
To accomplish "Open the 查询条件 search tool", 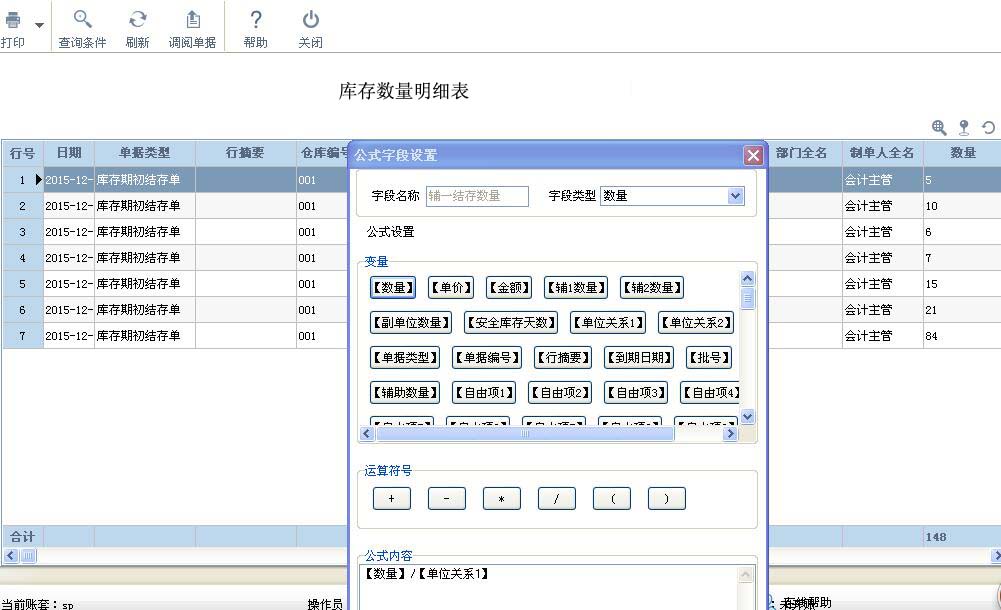I will click(82, 20).
